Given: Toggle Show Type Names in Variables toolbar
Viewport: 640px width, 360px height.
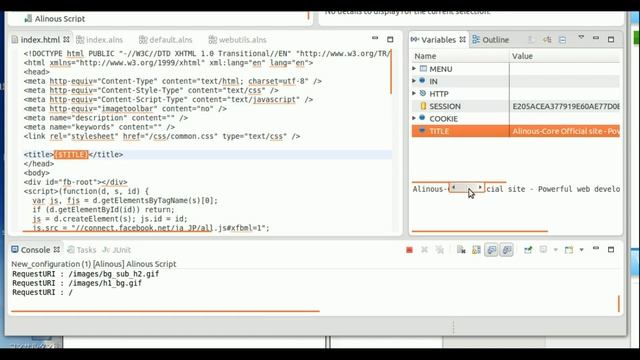Looking at the screenshot, I should pos(531,40).
